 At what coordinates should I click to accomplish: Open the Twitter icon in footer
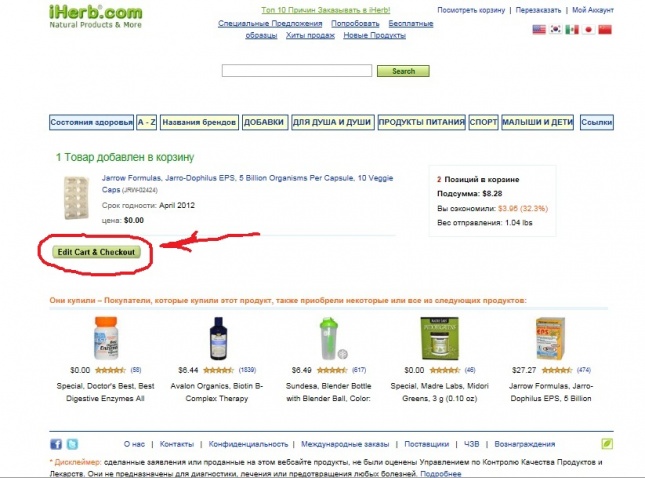(x=72, y=444)
